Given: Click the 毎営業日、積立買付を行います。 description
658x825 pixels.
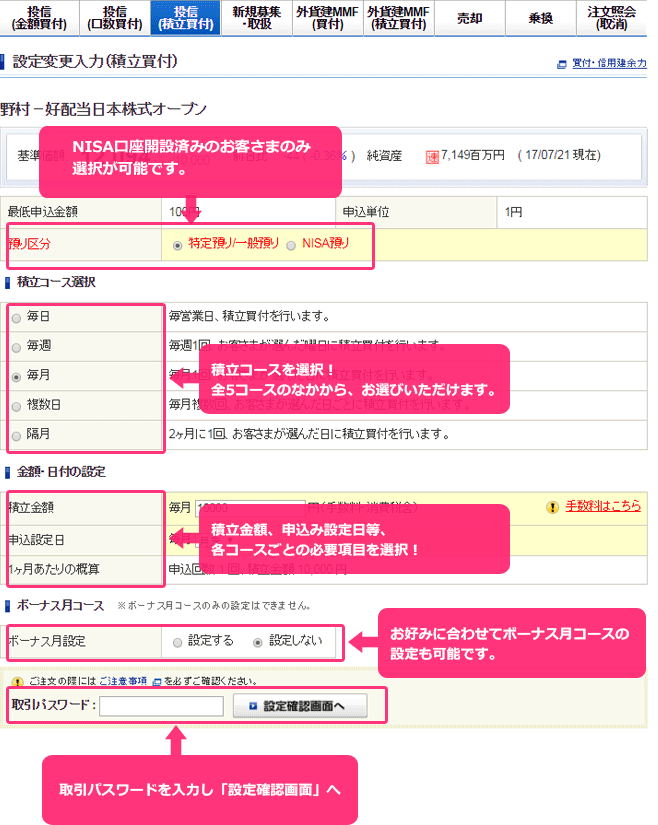Looking at the screenshot, I should pyautogui.click(x=249, y=316).
